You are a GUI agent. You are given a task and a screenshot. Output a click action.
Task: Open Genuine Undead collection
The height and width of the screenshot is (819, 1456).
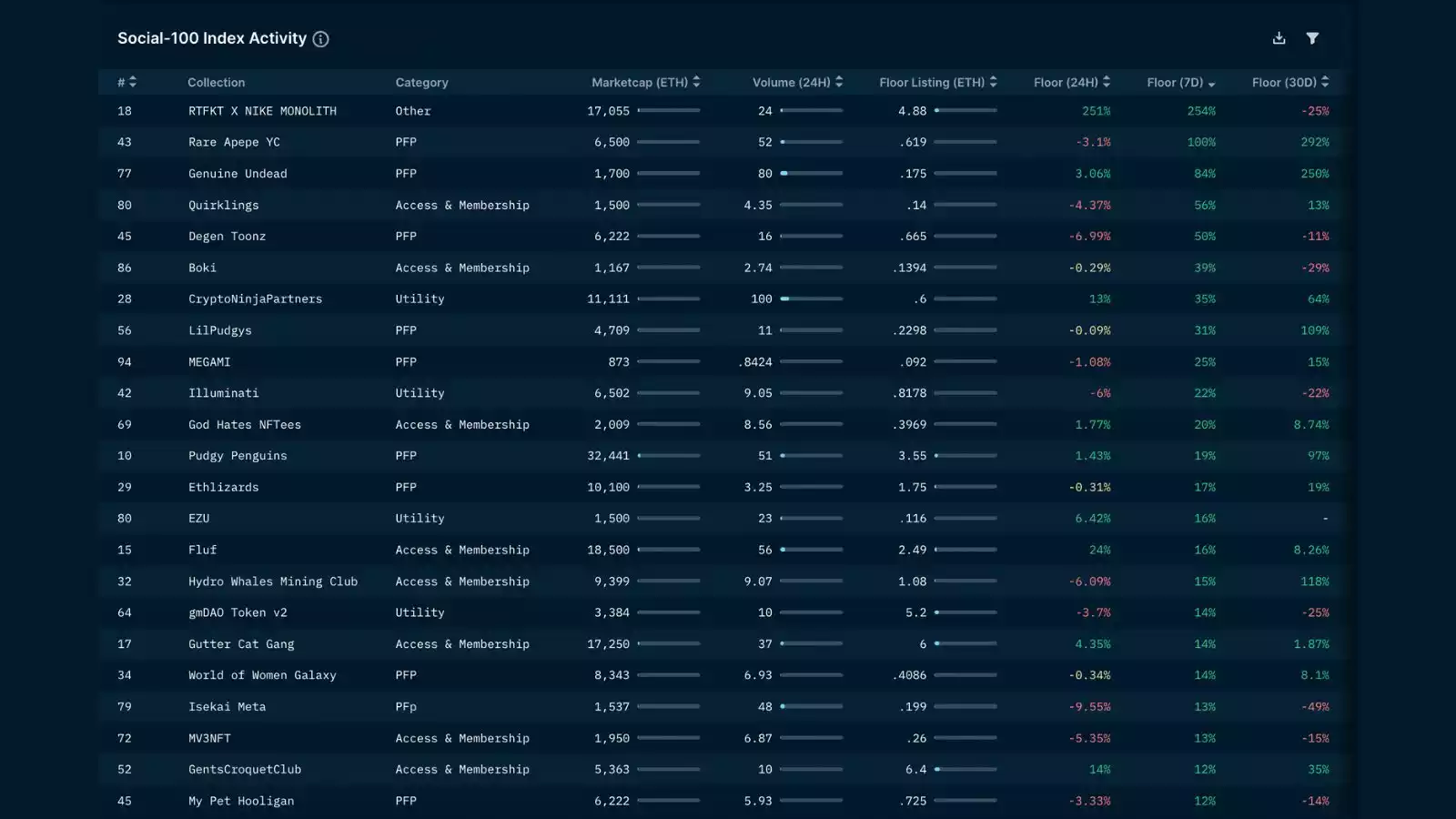tap(238, 174)
